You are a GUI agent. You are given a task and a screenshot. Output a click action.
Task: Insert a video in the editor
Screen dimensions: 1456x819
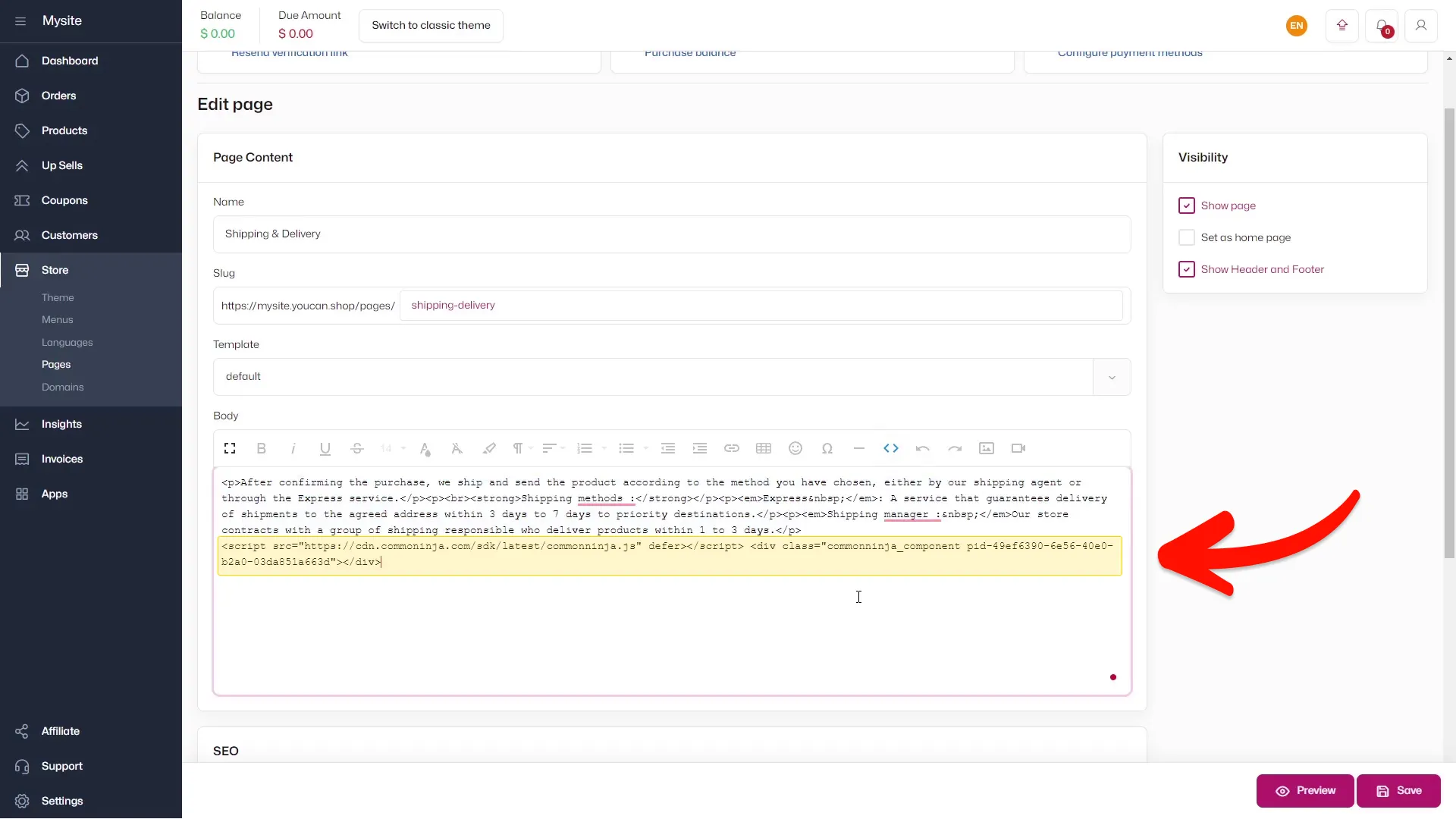click(1018, 448)
